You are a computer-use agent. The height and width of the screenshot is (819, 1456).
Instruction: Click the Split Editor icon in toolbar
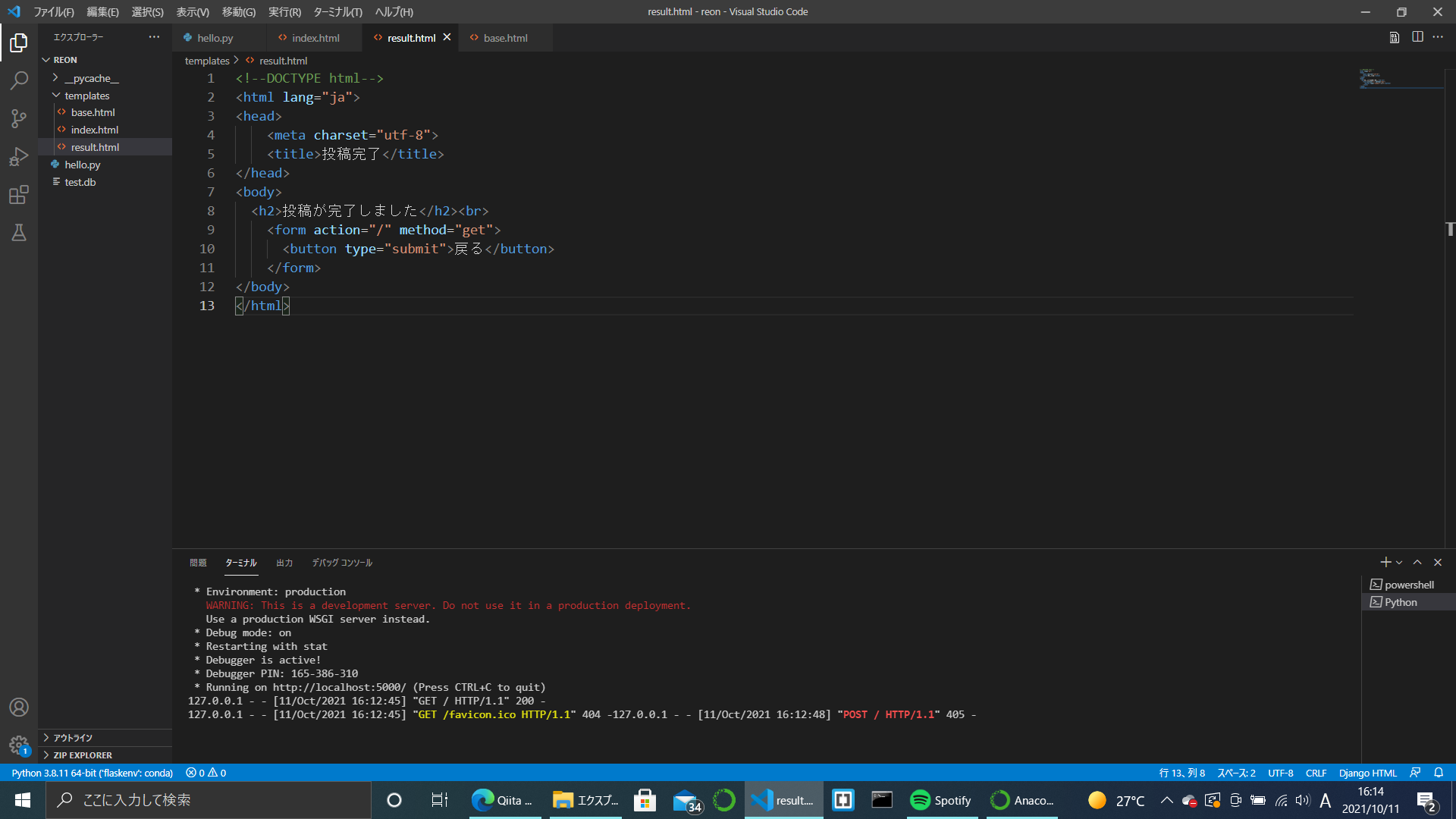click(1418, 38)
